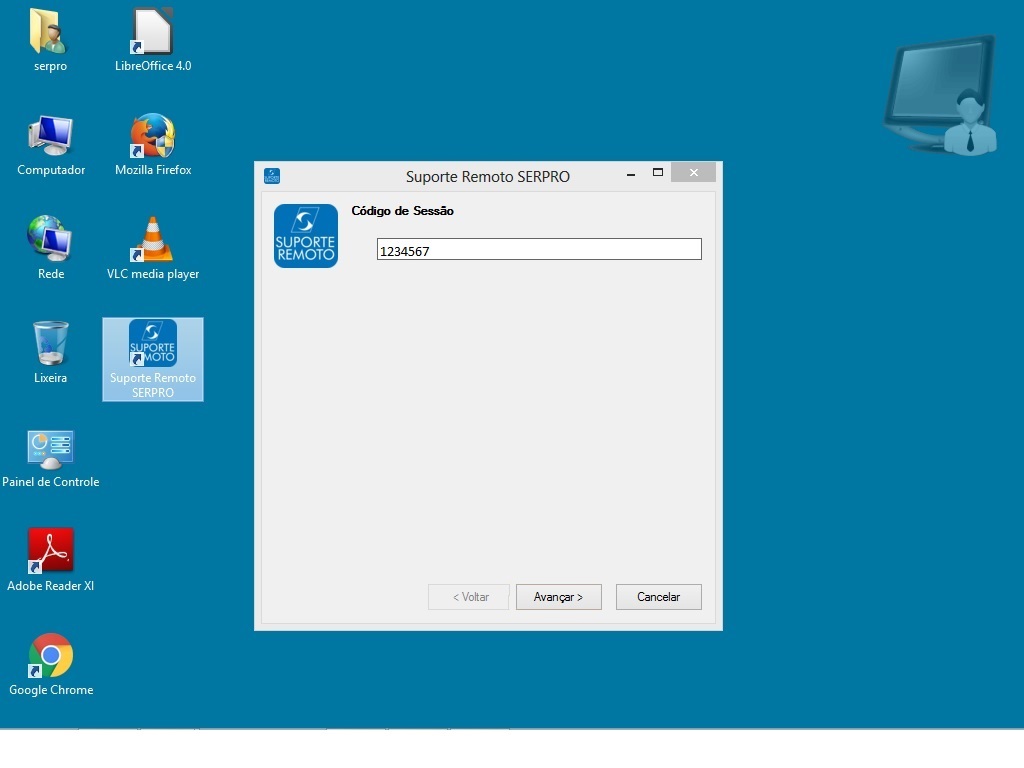Minimize the Suporte Remoto SERPRO window
The height and width of the screenshot is (768, 1024).
(x=630, y=174)
